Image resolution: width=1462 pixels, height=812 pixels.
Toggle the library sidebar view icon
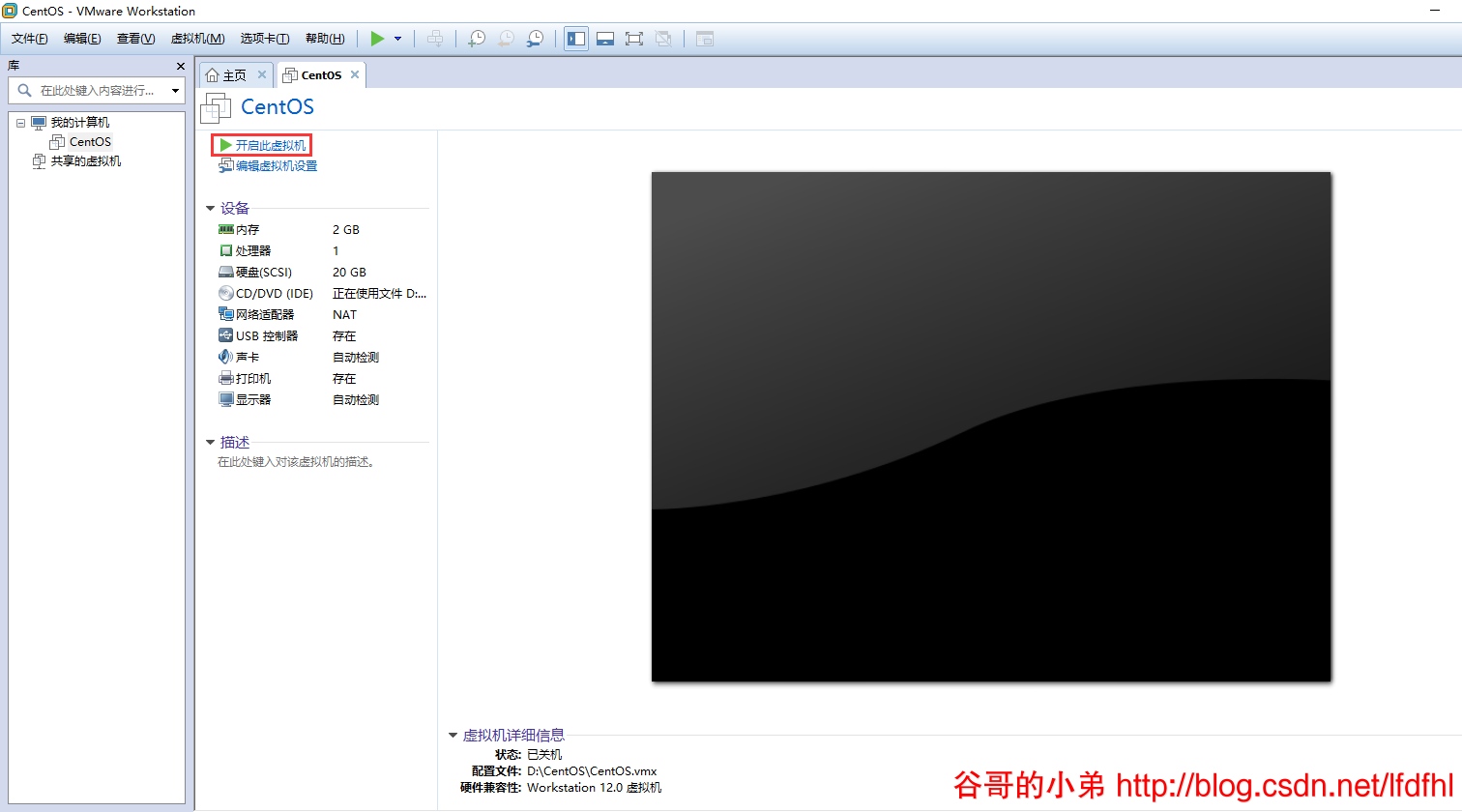click(576, 39)
